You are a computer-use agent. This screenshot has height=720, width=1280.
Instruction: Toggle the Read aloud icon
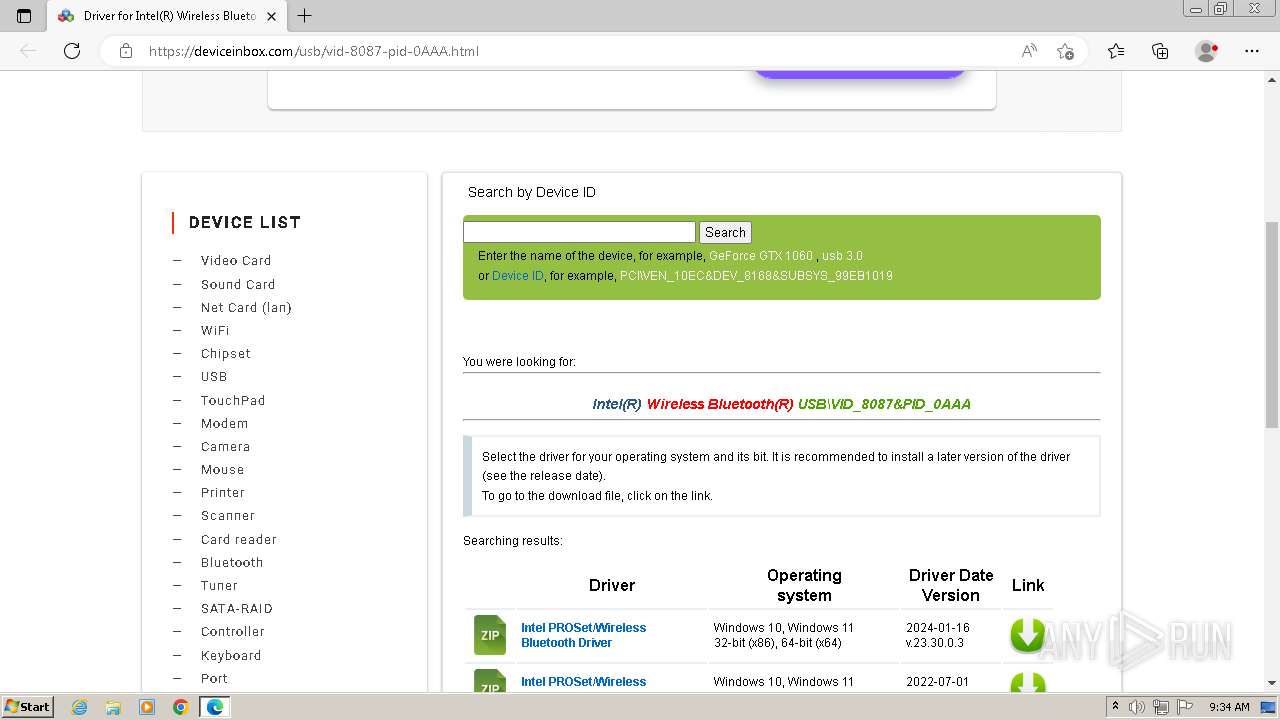point(1029,51)
